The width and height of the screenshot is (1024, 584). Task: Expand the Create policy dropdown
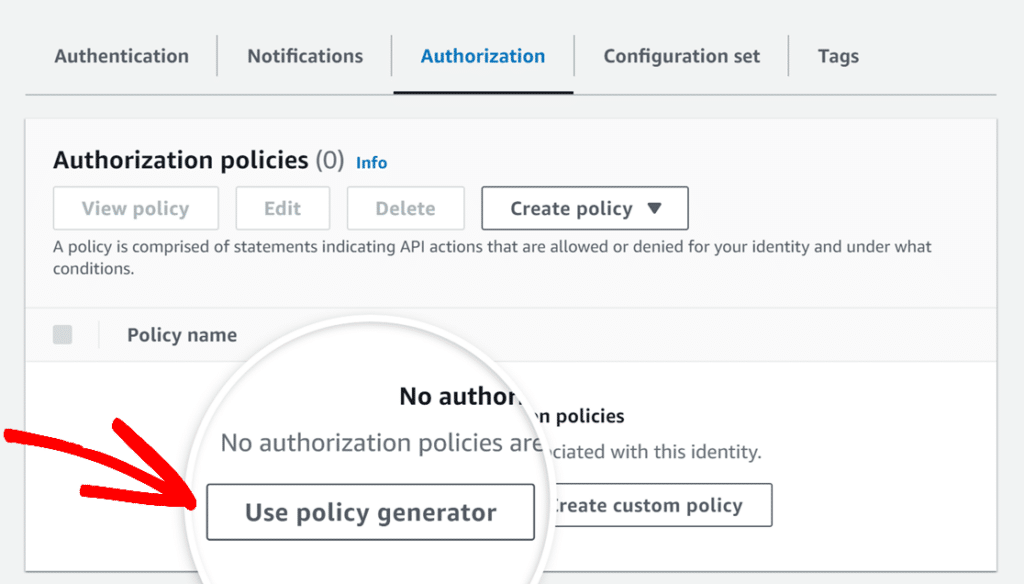(x=584, y=208)
